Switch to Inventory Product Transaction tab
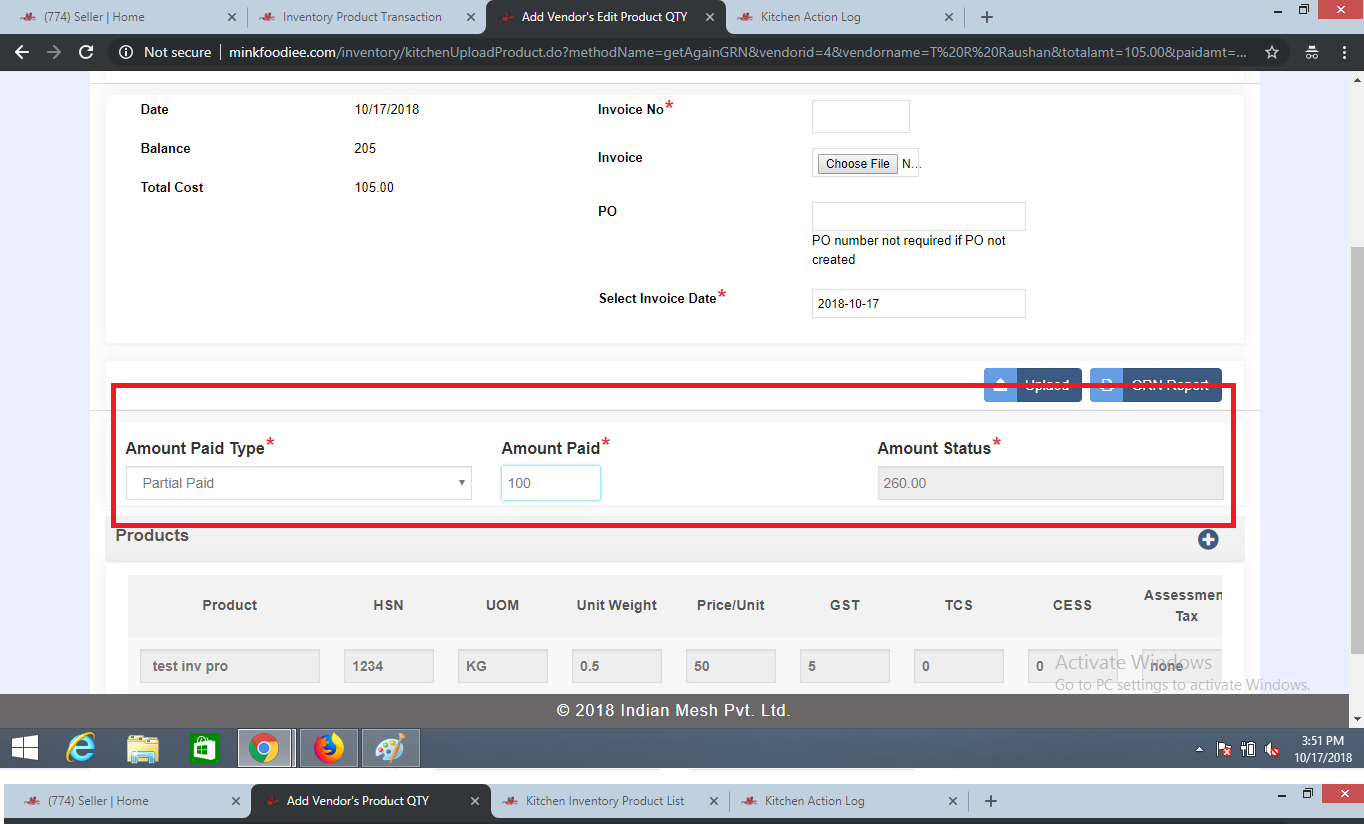Viewport: 1364px width, 824px height. coord(365,17)
